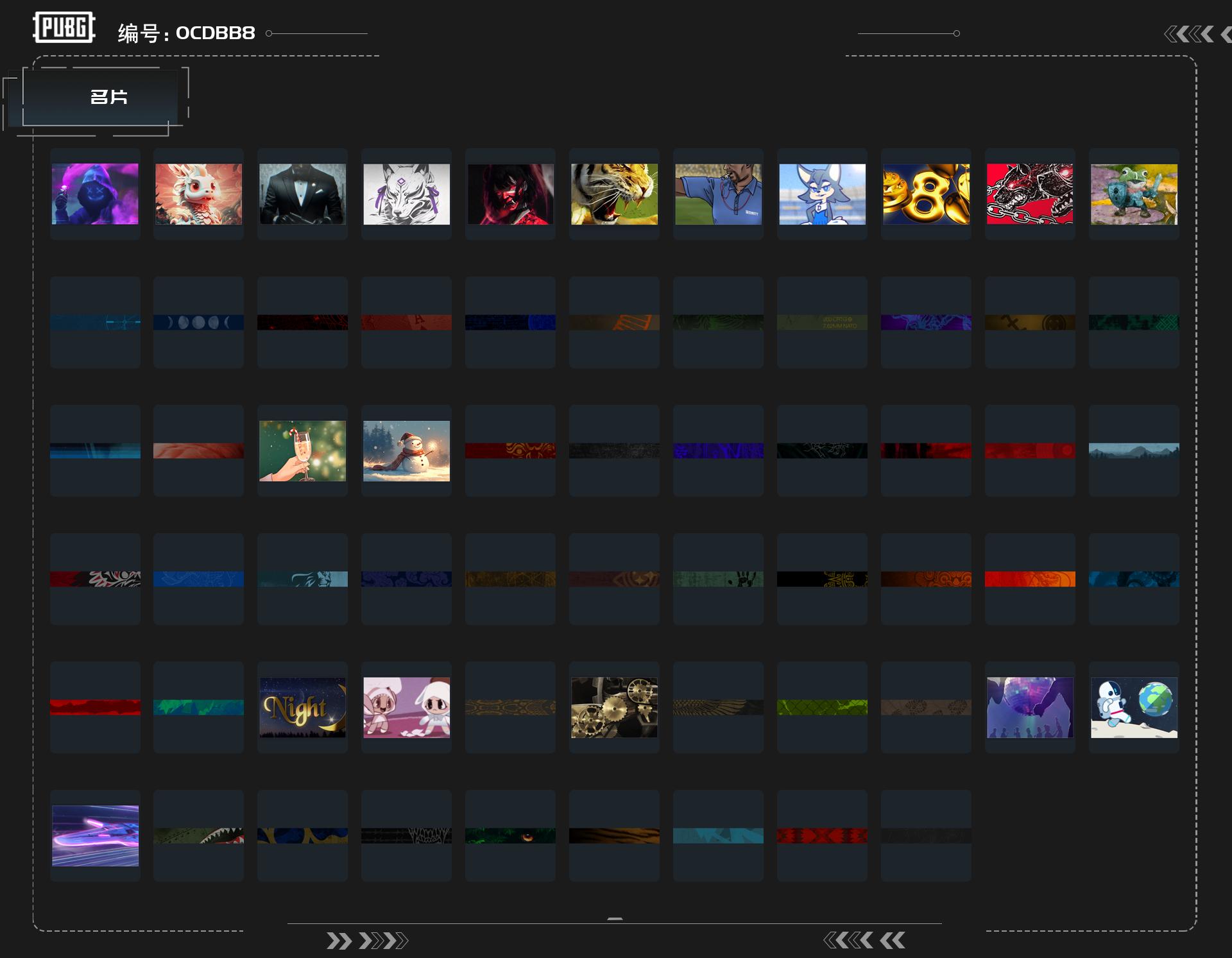The height and width of the screenshot is (958, 1232).
Task: Pick the white fox mask nameplate
Action: point(406,194)
